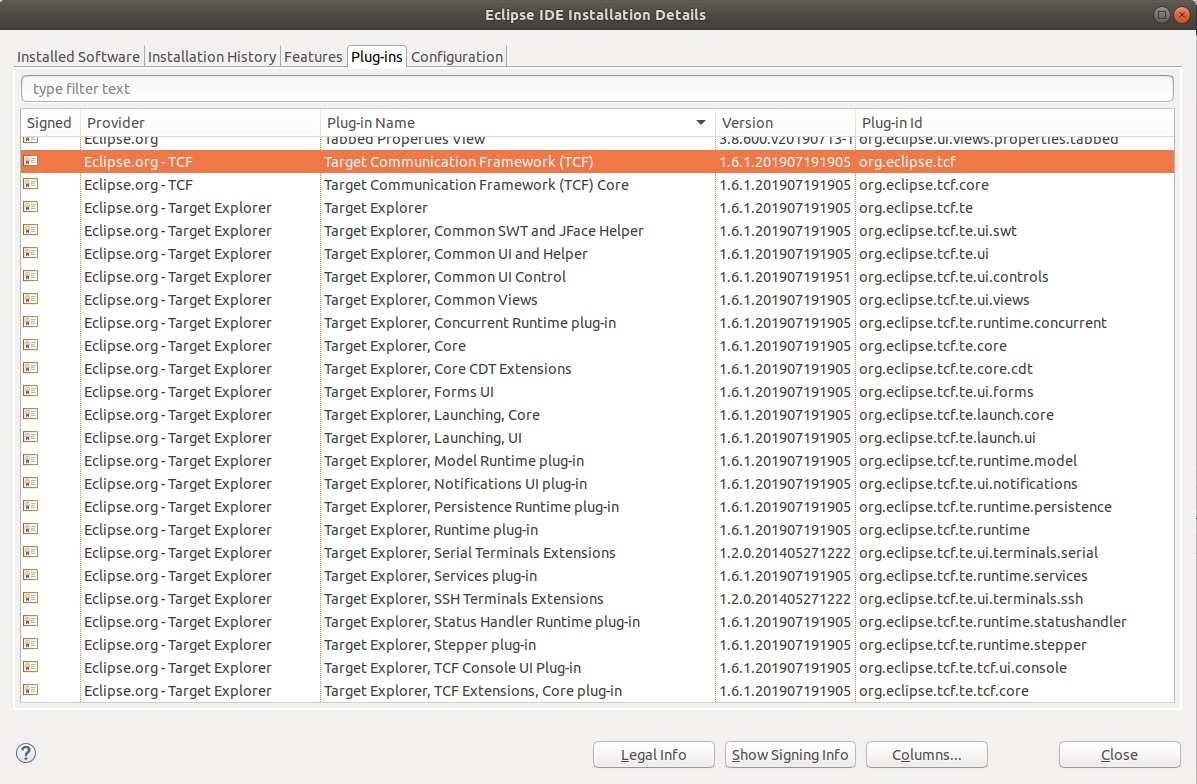The height and width of the screenshot is (784, 1197).
Task: Select 'Target Explorer, Launching, Core' name
Action: coord(431,415)
